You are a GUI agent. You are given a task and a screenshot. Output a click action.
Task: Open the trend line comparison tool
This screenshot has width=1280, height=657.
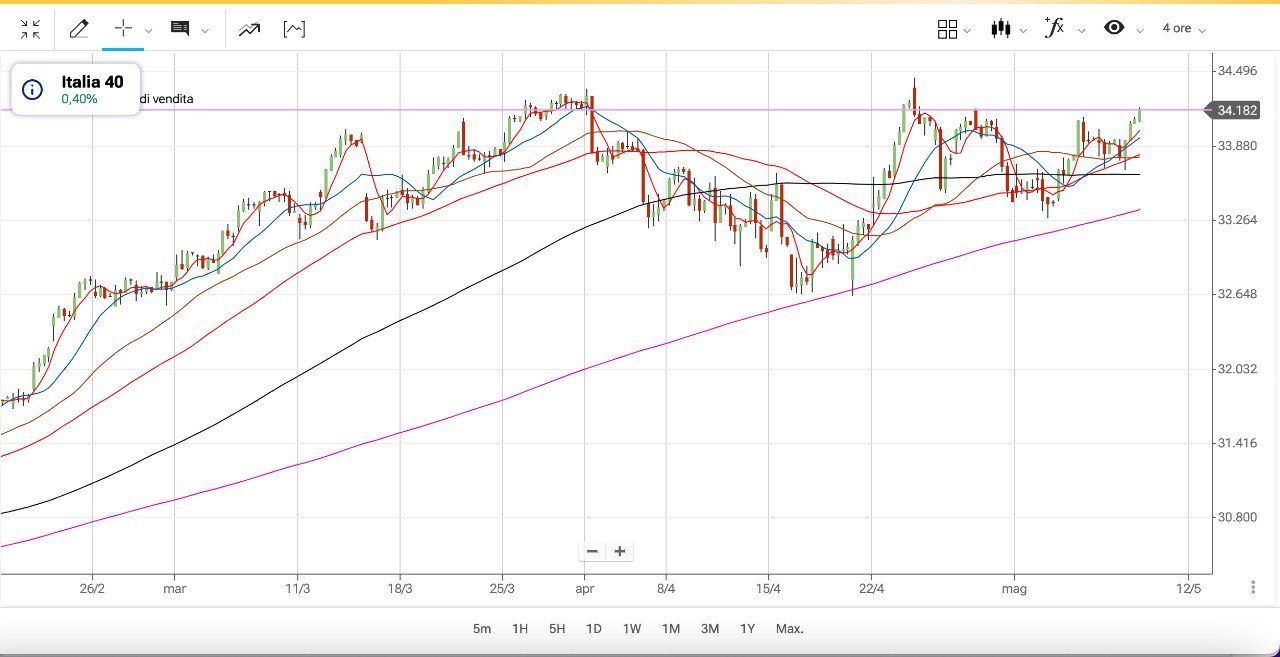point(249,29)
